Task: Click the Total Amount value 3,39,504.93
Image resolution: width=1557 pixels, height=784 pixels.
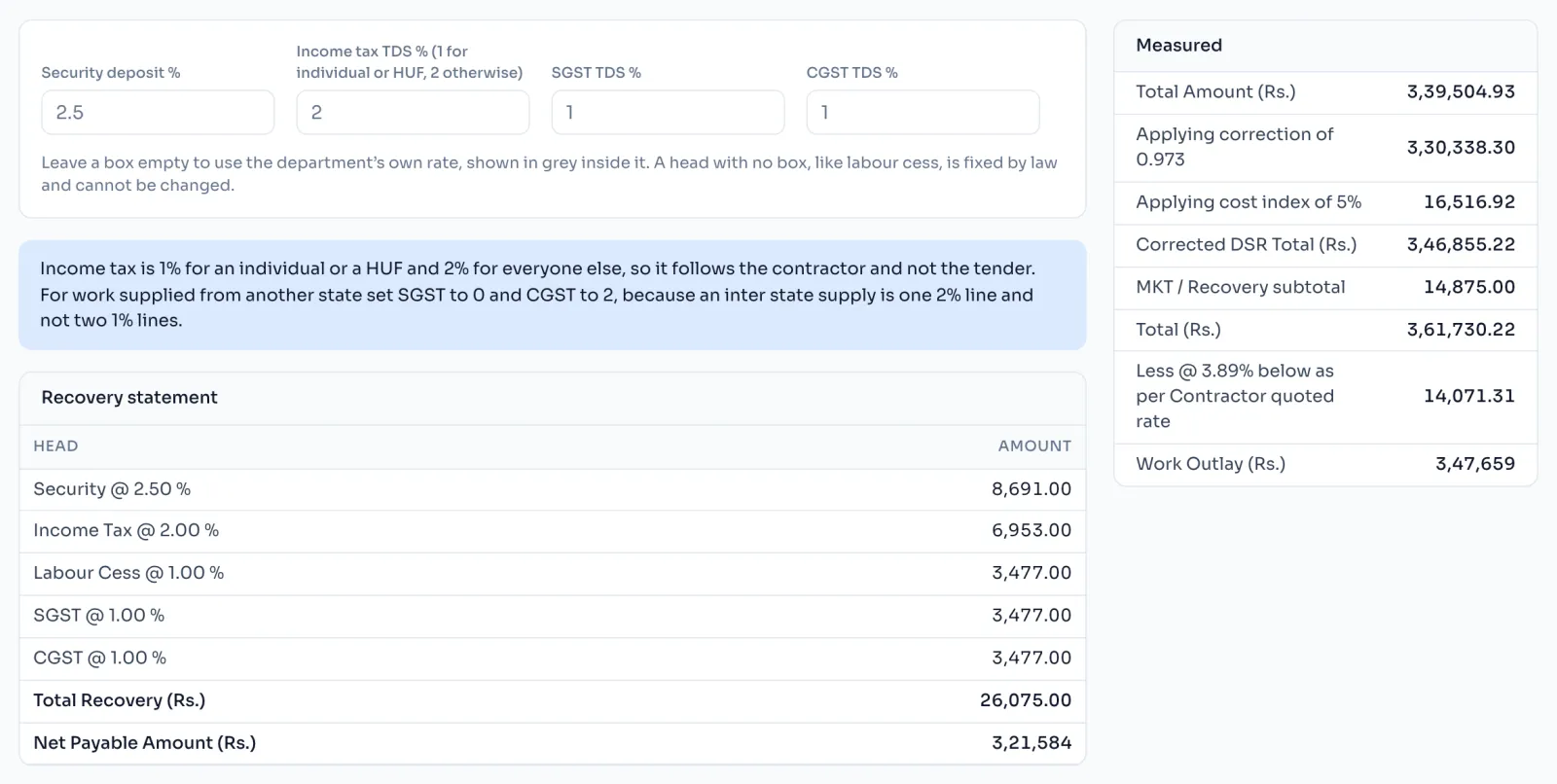Action: click(x=1461, y=92)
